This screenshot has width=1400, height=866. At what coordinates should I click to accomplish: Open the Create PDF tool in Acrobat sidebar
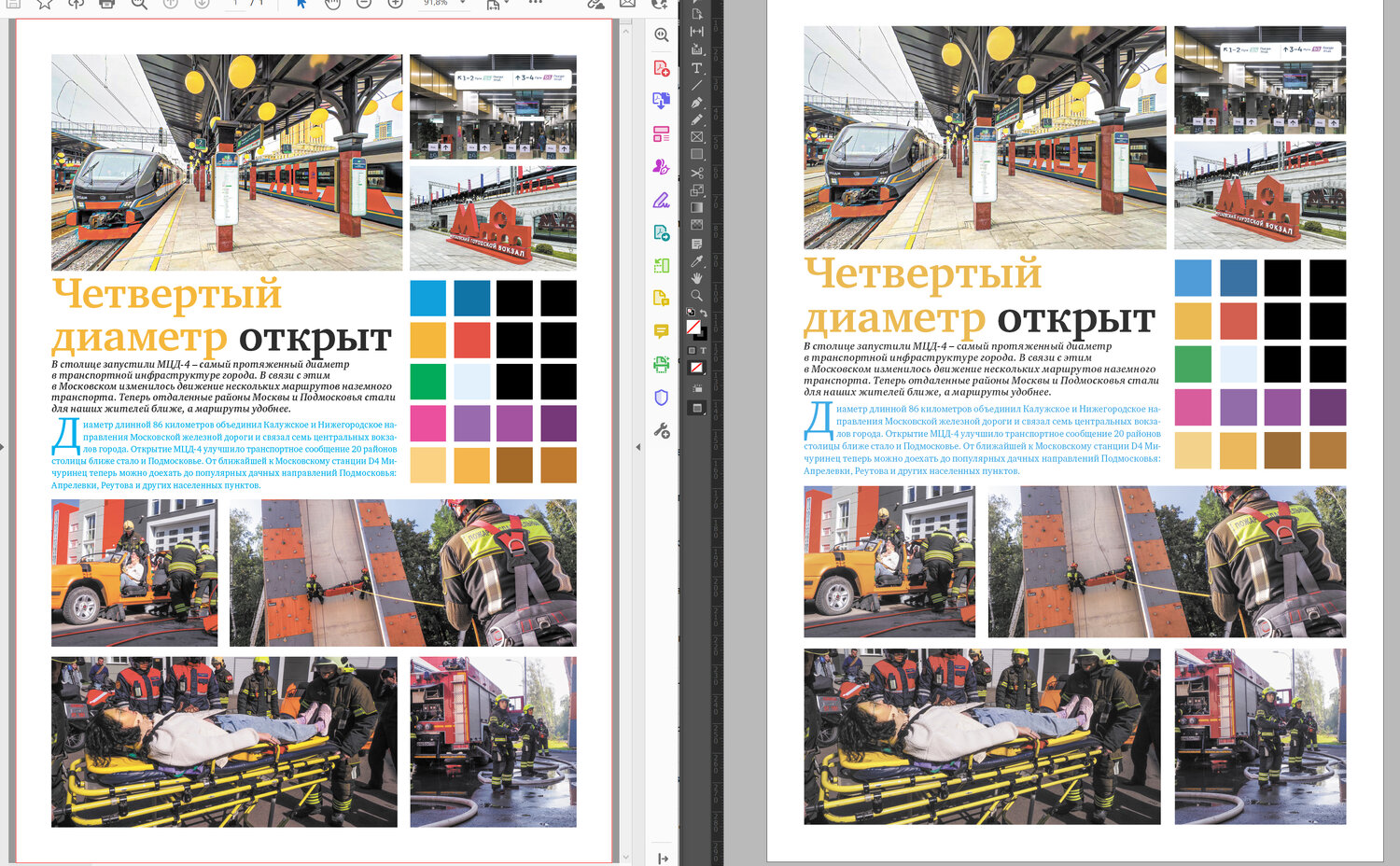coord(661,68)
